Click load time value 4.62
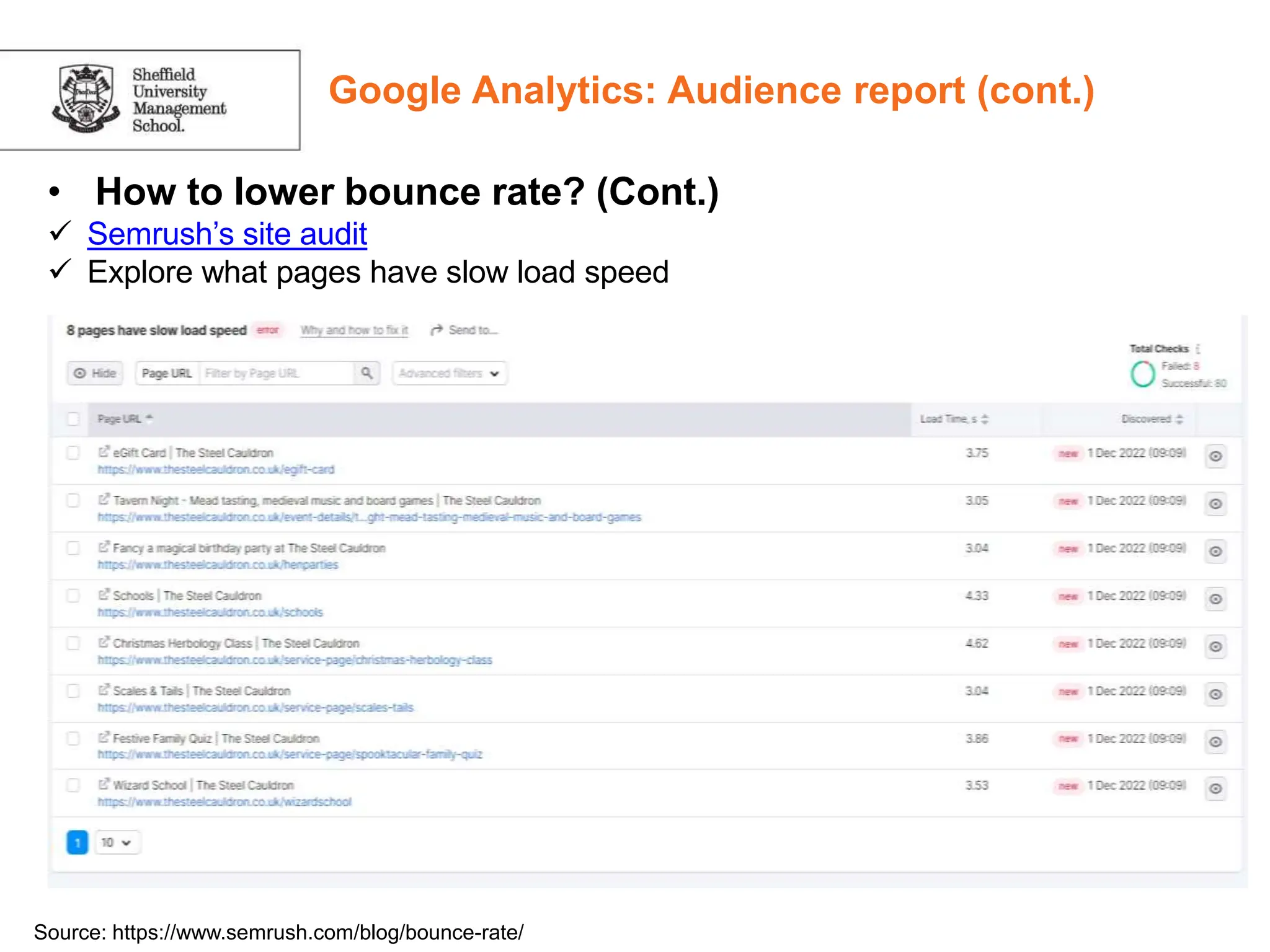The height and width of the screenshot is (952, 1270). pos(977,643)
